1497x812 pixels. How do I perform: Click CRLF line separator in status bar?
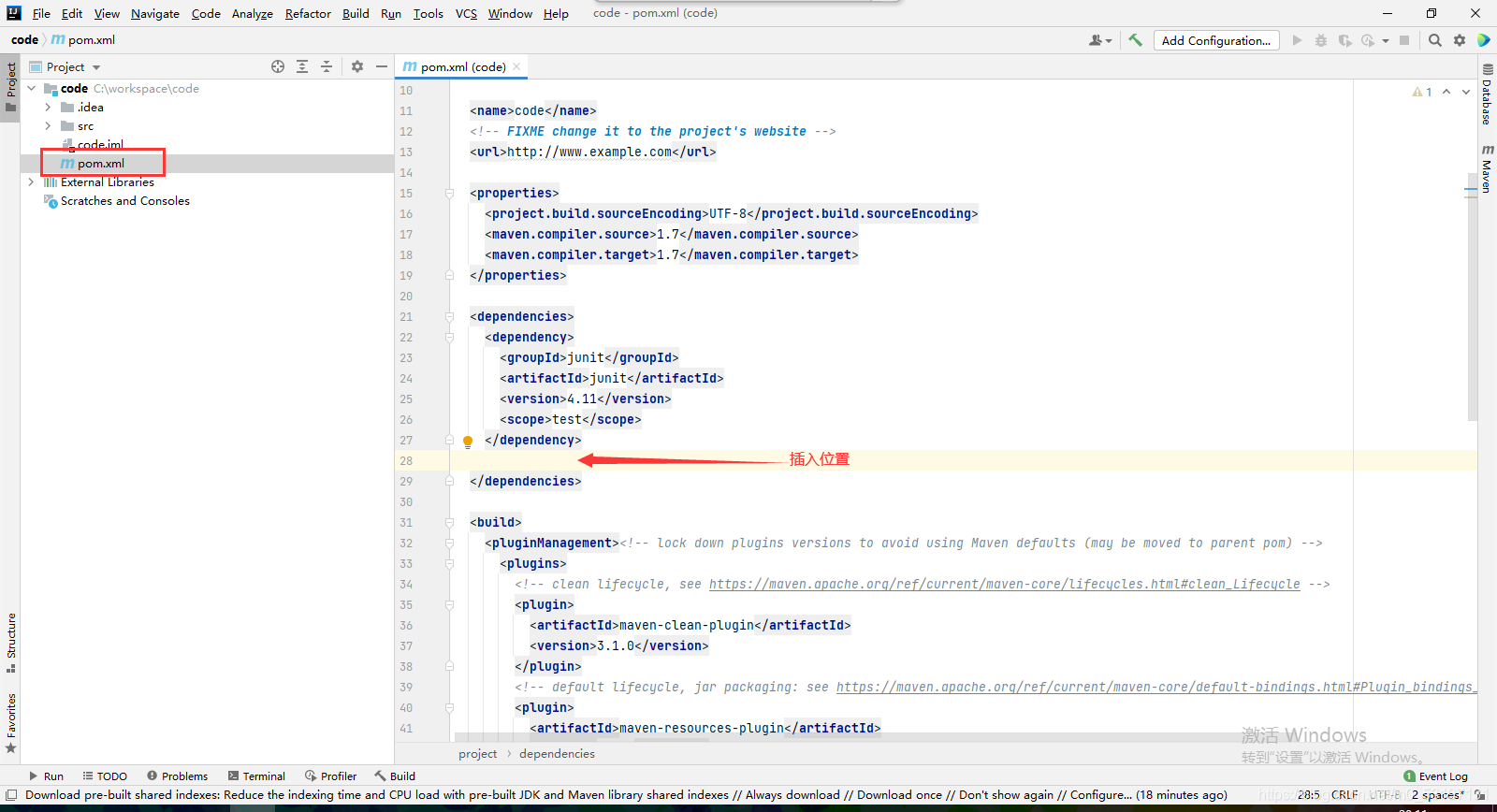click(1344, 795)
